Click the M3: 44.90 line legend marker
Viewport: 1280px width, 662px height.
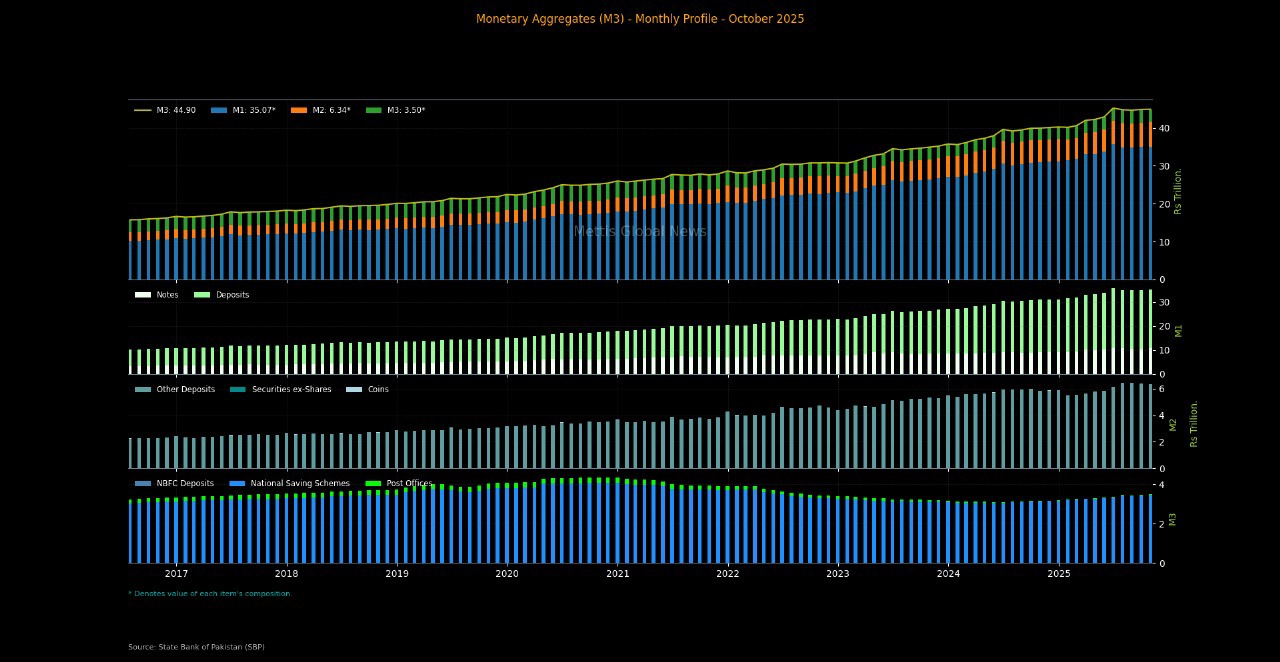click(142, 110)
